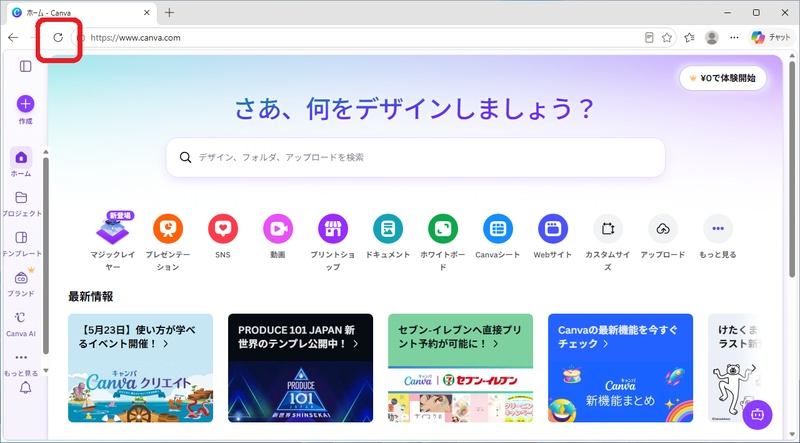
Task: Expand もっと見る in the sidebar
Action: 21,364
